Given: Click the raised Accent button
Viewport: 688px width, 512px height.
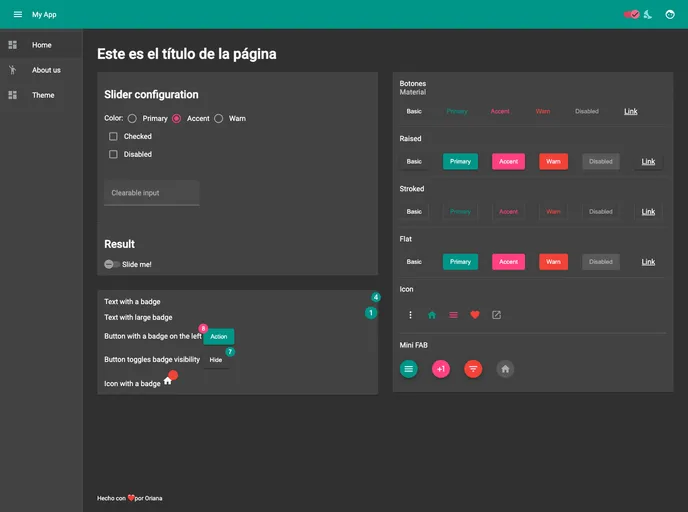Looking at the screenshot, I should click(x=508, y=161).
